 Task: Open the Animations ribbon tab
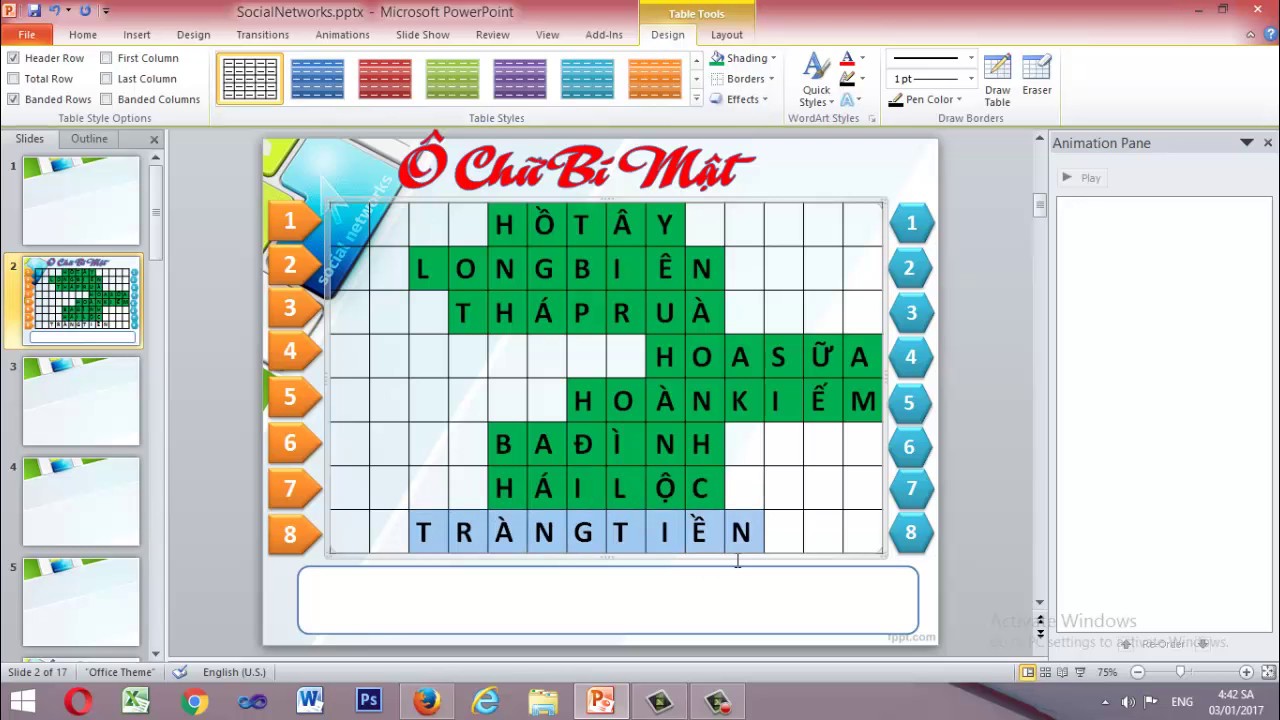tap(342, 34)
